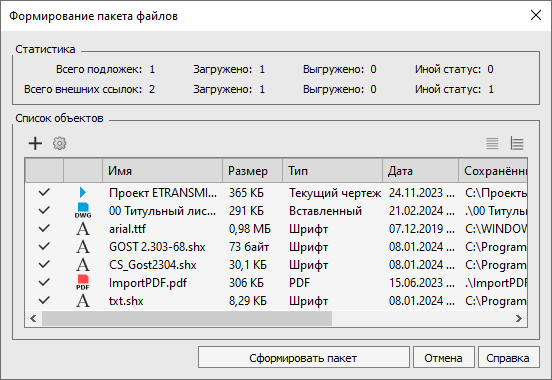Close the Формирование пакета файлов dialog
552x380 pixels.
tap(536, 15)
